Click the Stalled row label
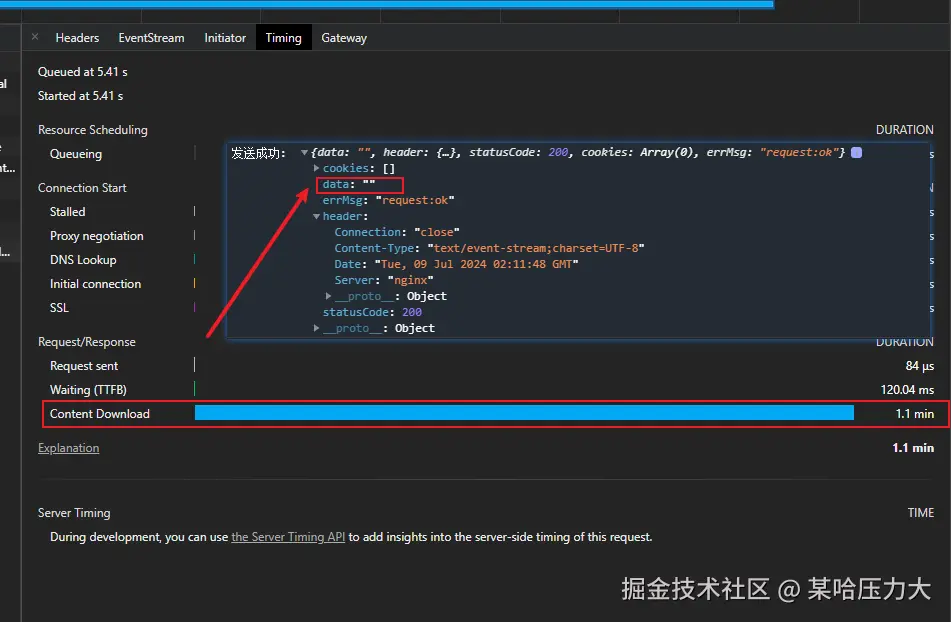The height and width of the screenshot is (622, 951). [67, 212]
